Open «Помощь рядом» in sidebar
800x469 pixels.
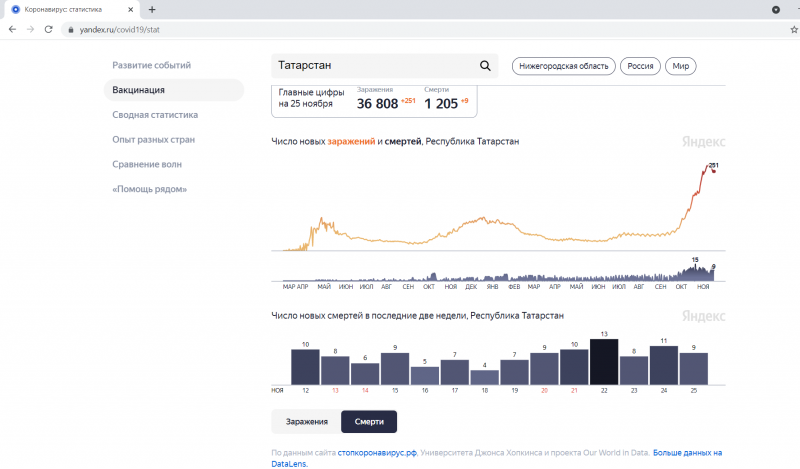pyautogui.click(x=149, y=189)
